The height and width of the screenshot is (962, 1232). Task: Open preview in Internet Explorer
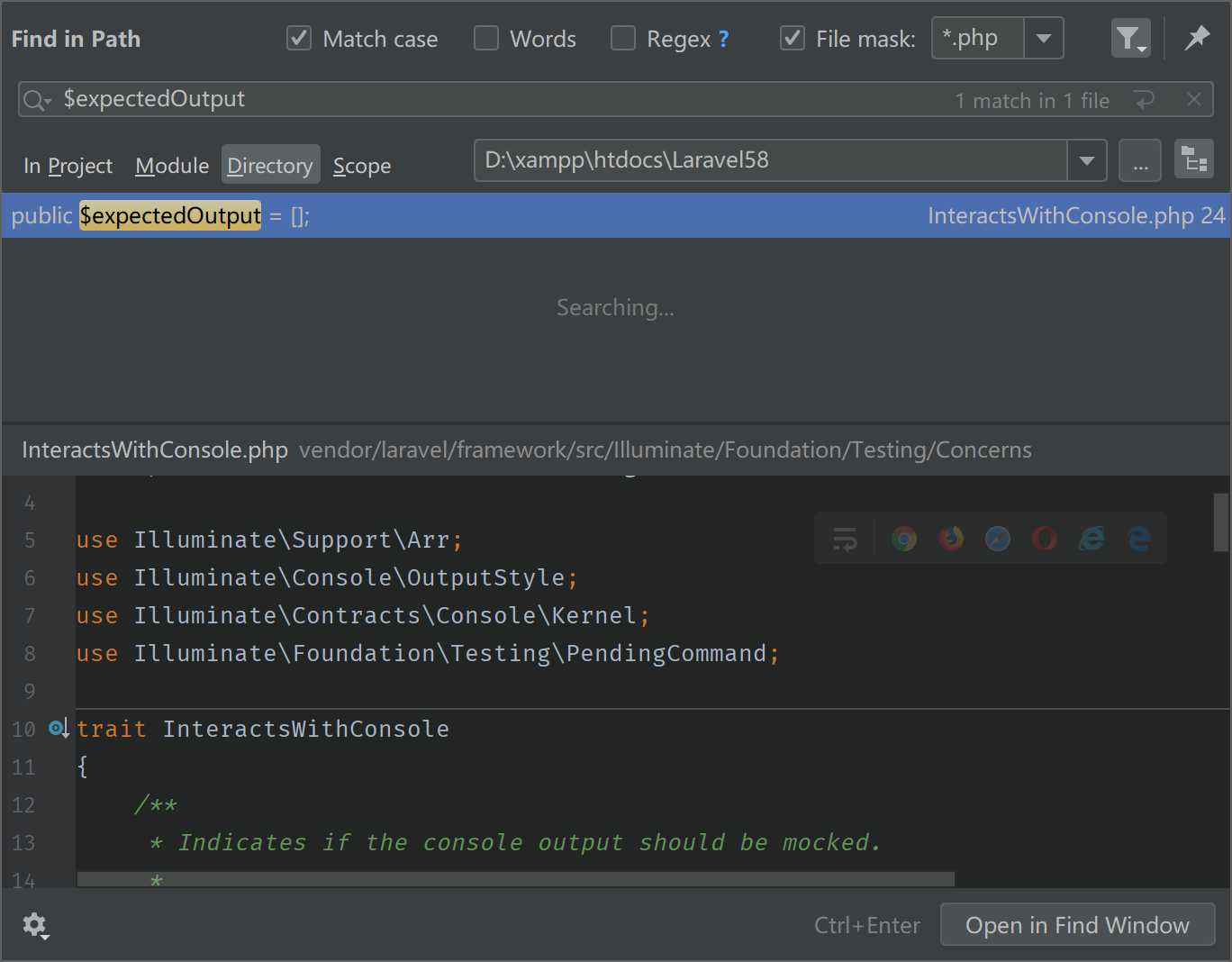(x=1092, y=539)
